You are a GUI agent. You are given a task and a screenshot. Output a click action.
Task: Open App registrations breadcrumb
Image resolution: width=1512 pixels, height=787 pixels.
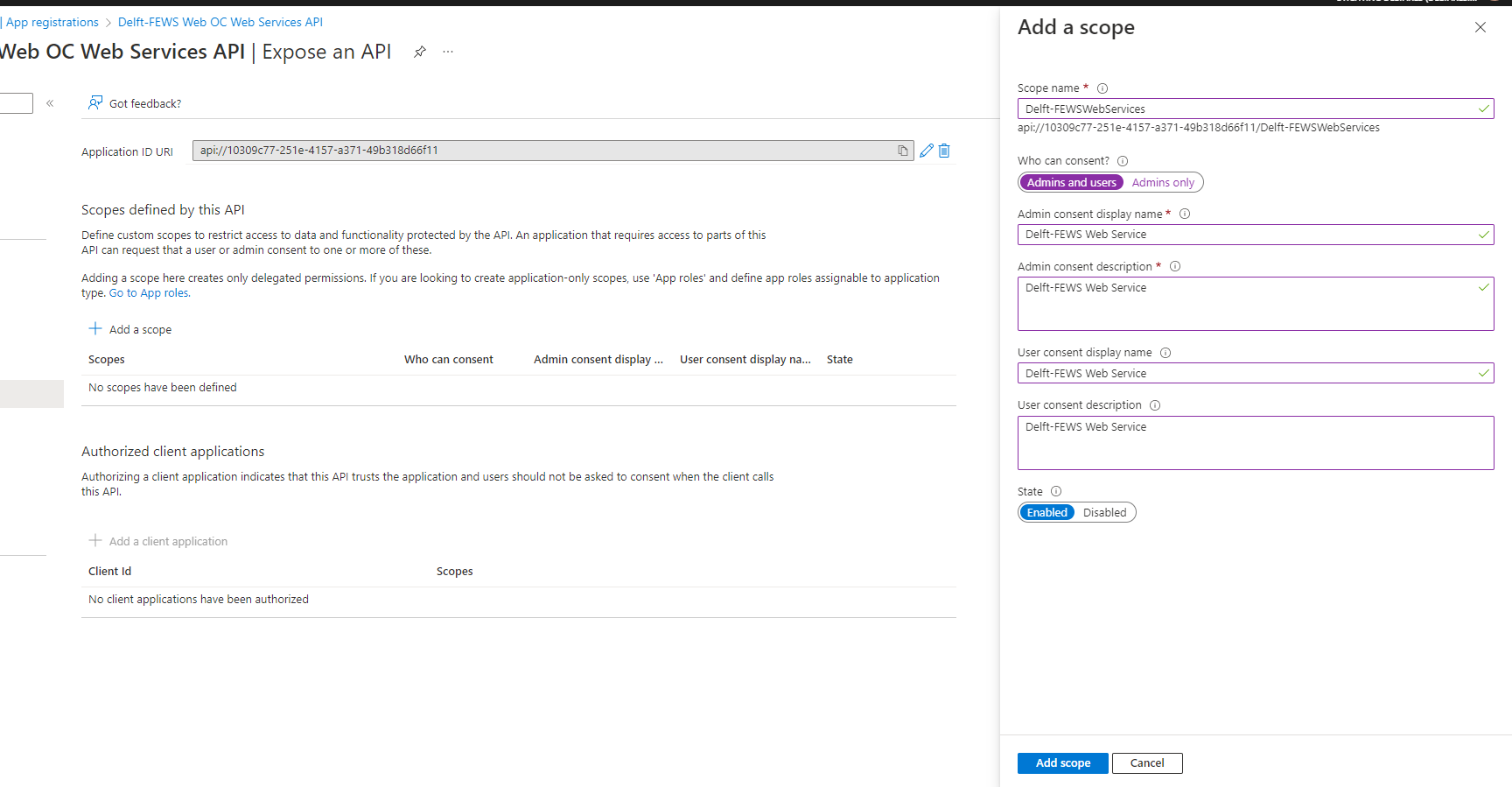click(52, 22)
